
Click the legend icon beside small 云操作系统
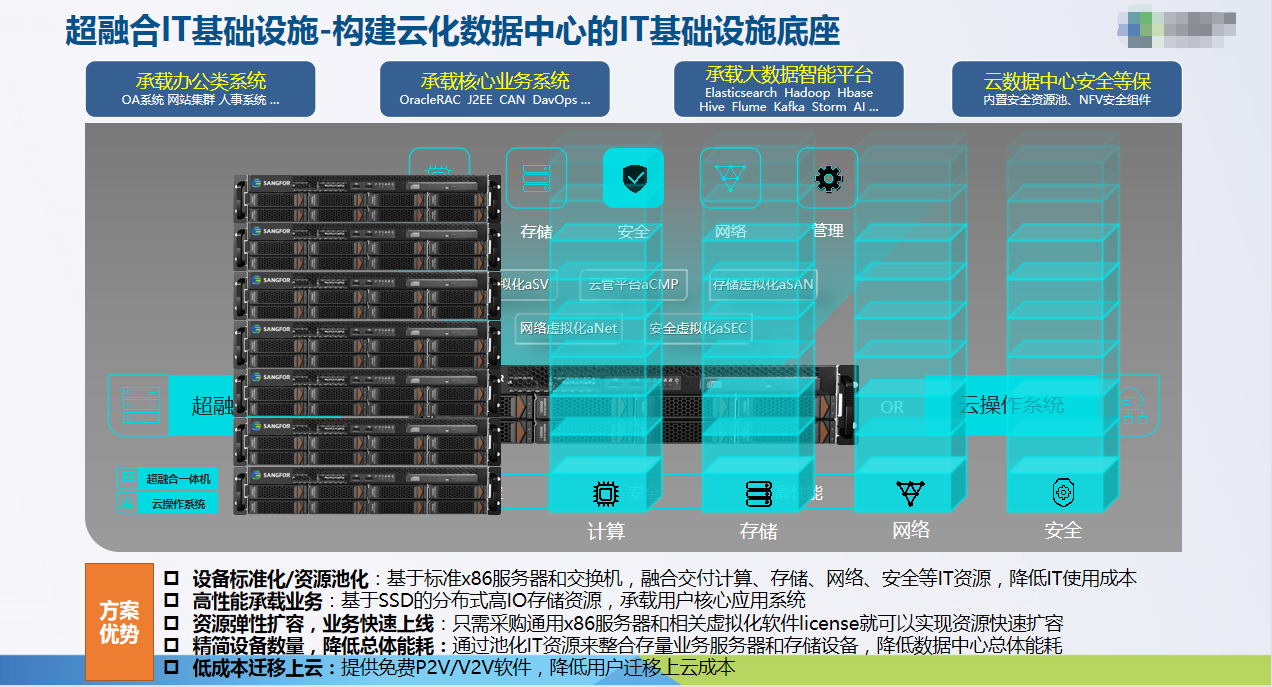coord(126,503)
